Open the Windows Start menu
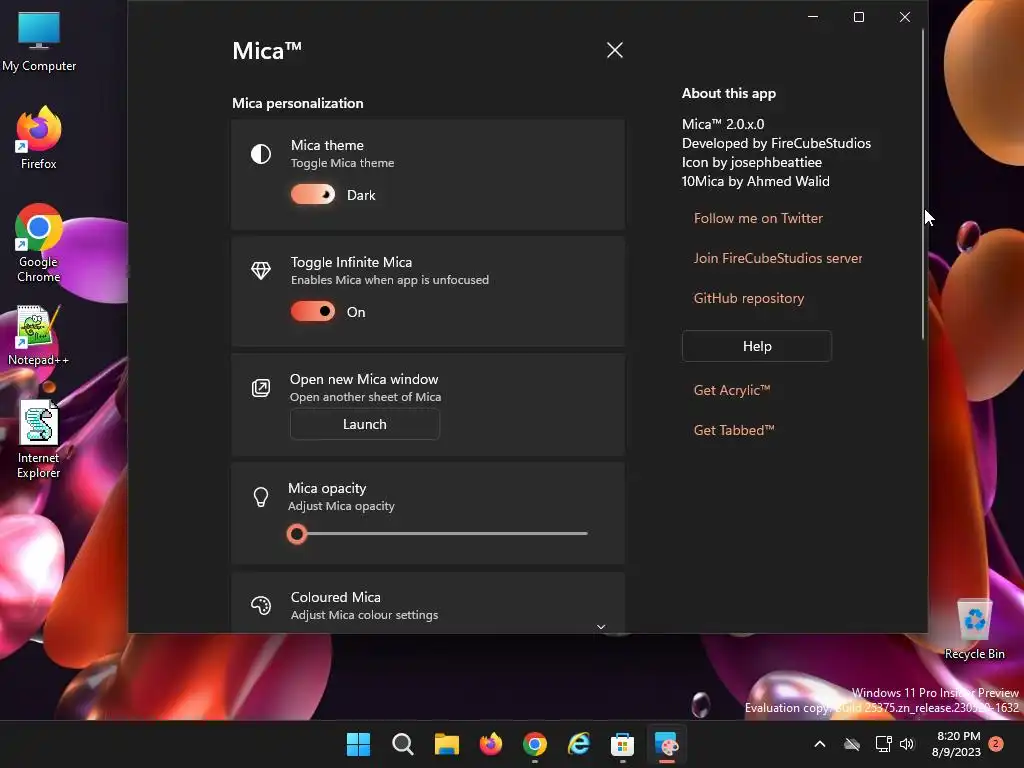Screen dimensions: 1024x768 point(358,744)
